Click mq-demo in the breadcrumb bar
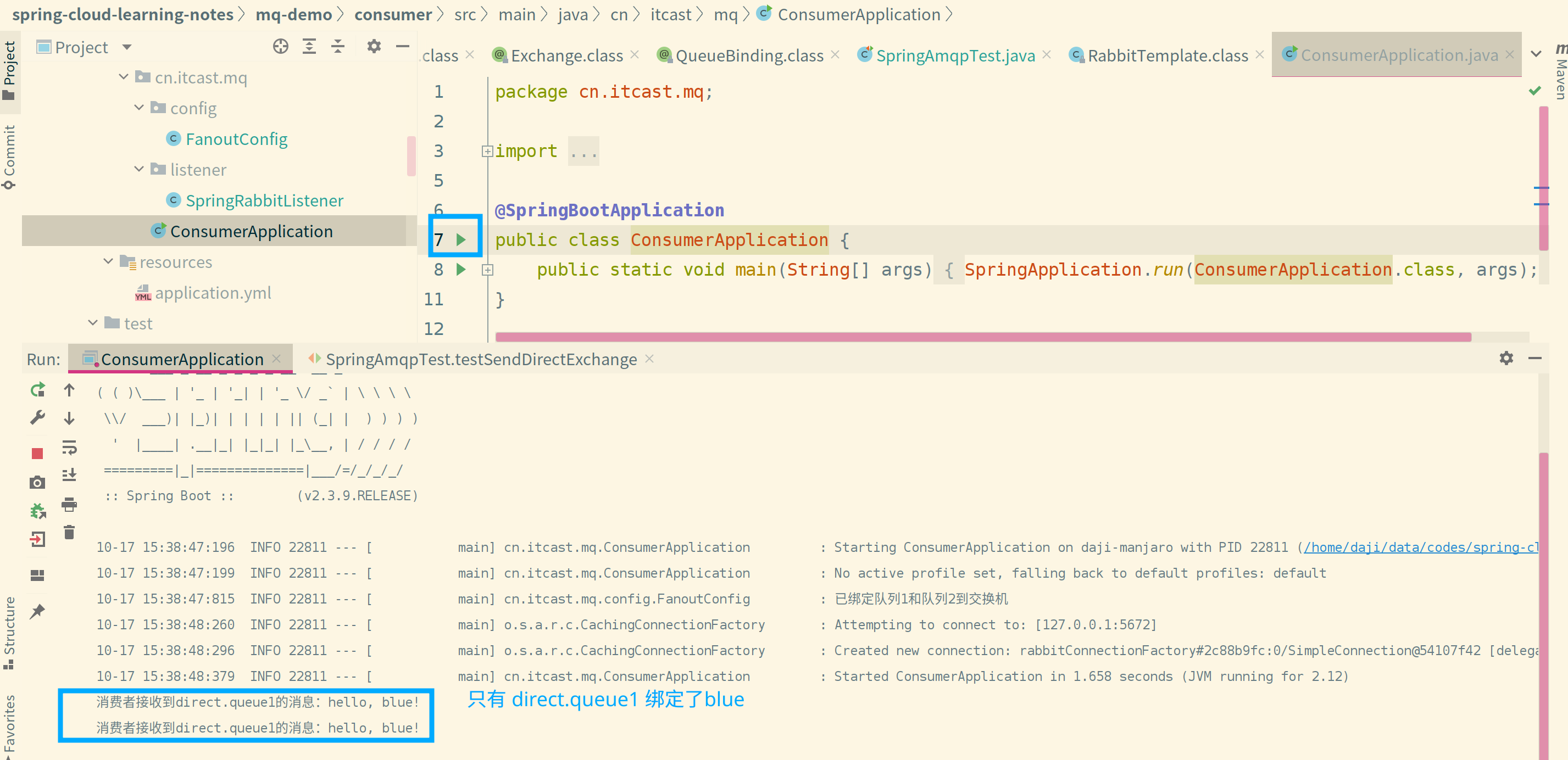 (294, 14)
